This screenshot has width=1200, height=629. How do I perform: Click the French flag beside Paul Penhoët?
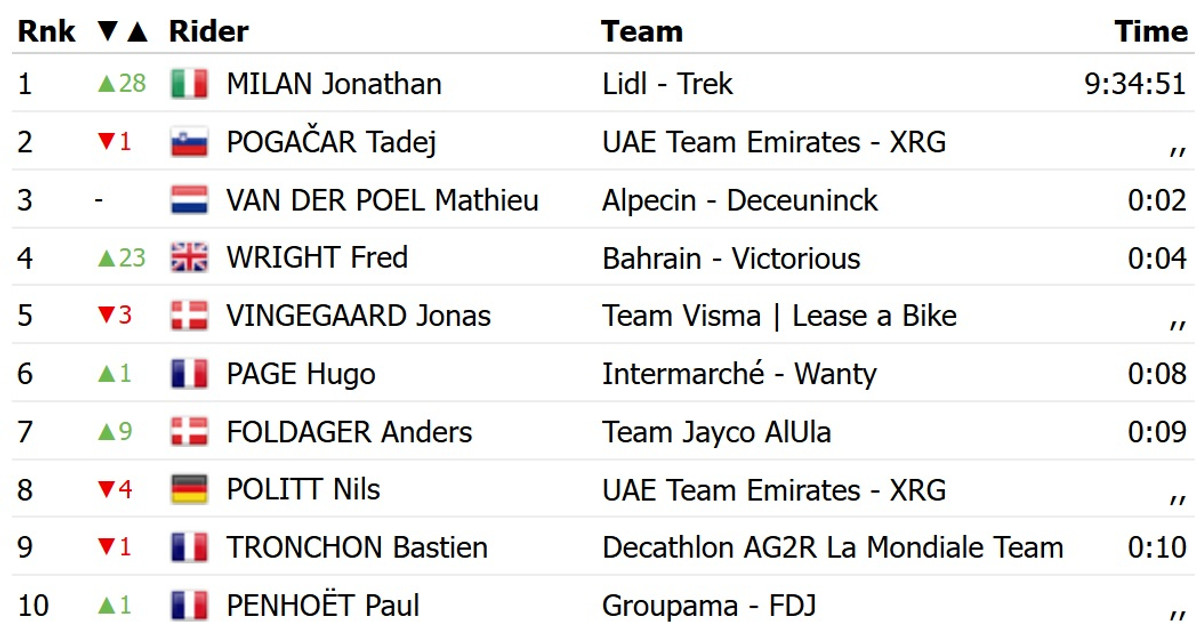(189, 606)
